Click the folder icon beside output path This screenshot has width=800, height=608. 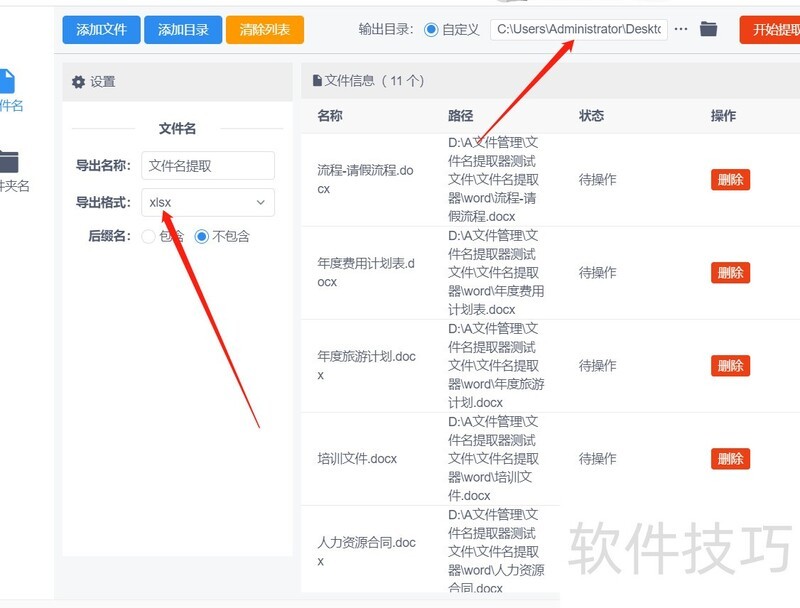pos(708,30)
